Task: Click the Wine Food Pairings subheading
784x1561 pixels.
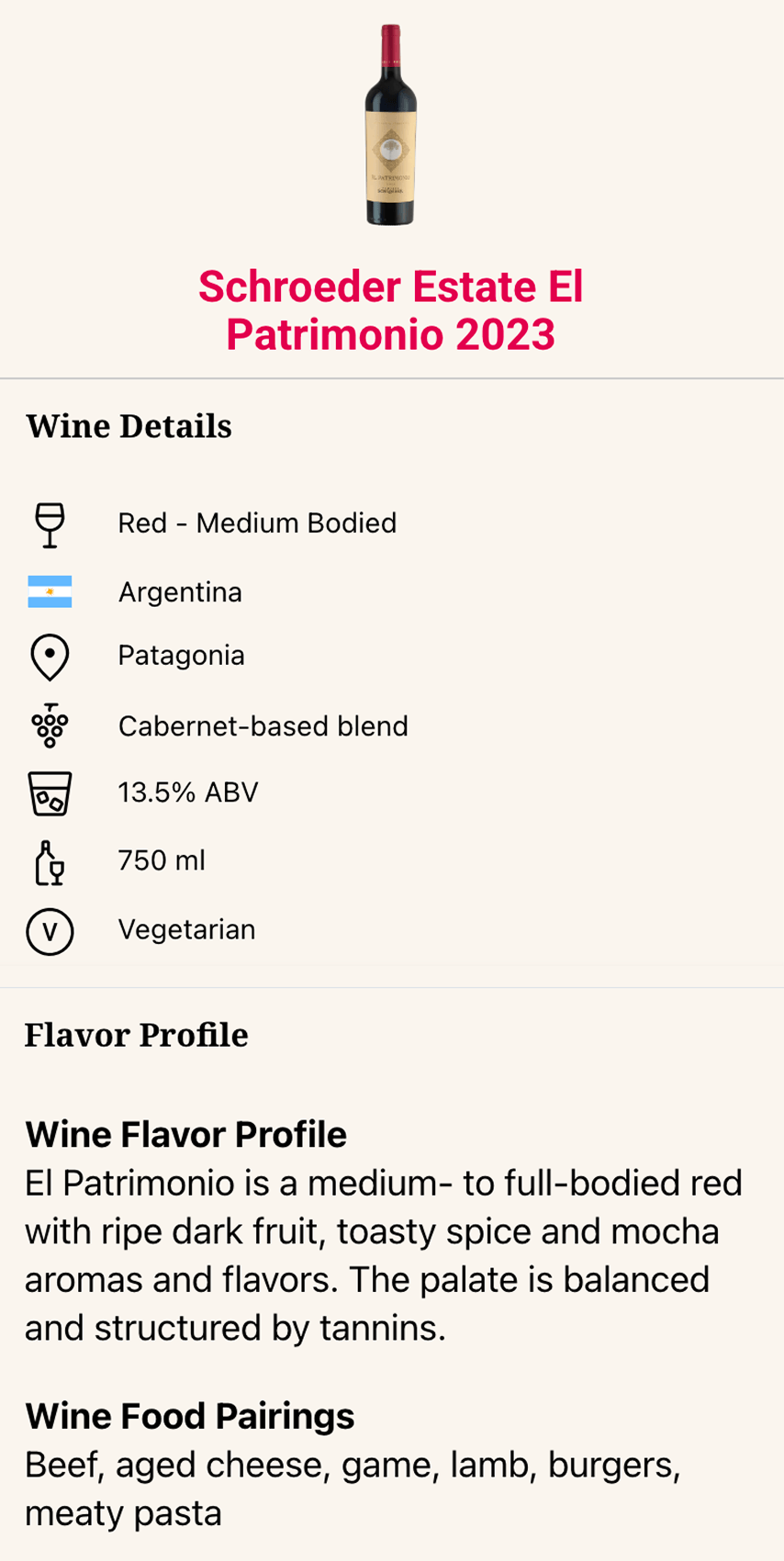Action: (x=189, y=1416)
